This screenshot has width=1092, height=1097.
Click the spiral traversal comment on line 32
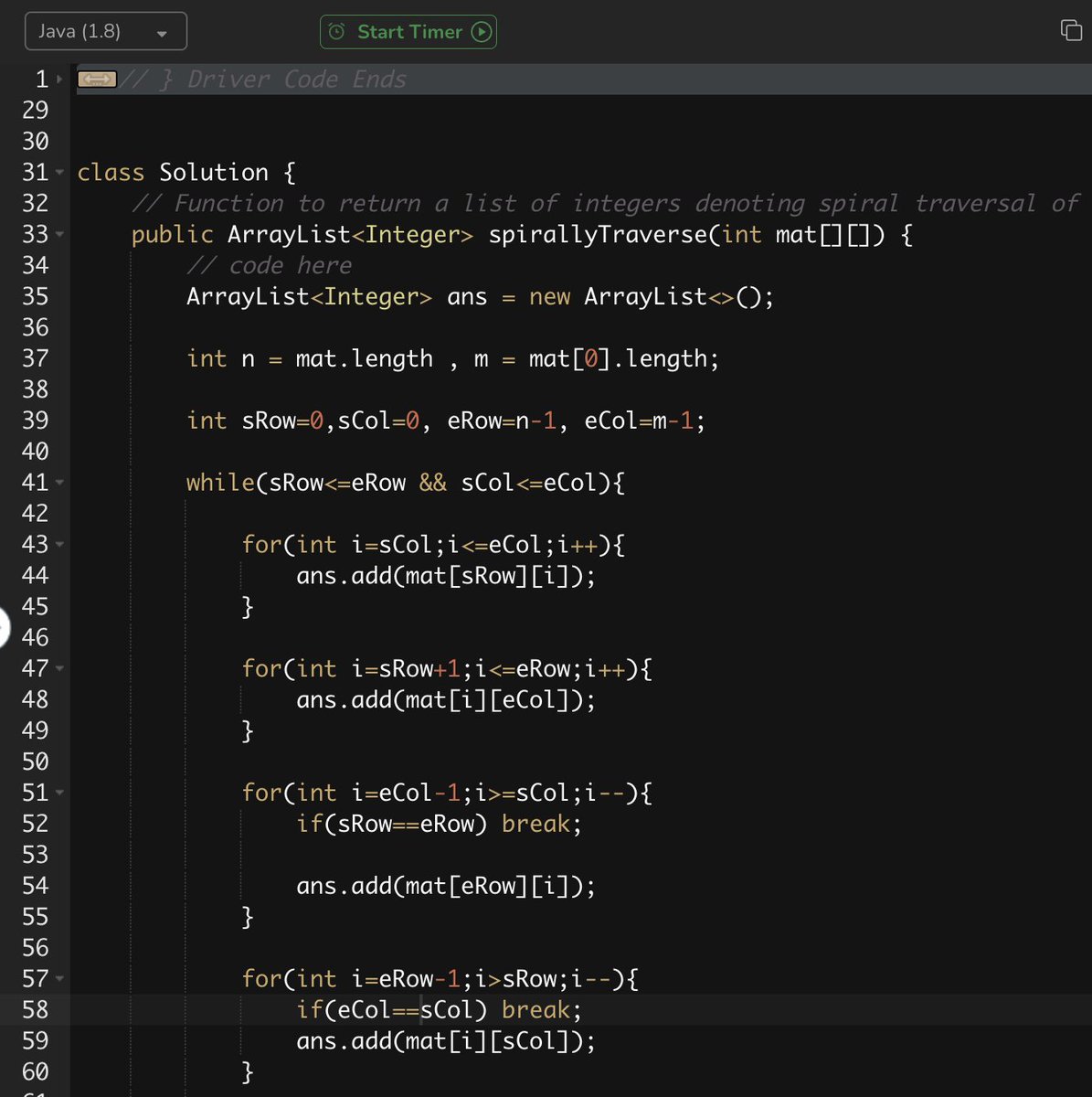click(x=605, y=203)
